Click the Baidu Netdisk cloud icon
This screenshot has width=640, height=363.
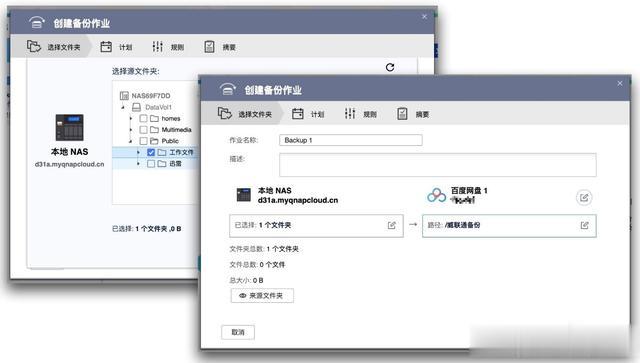coord(436,196)
